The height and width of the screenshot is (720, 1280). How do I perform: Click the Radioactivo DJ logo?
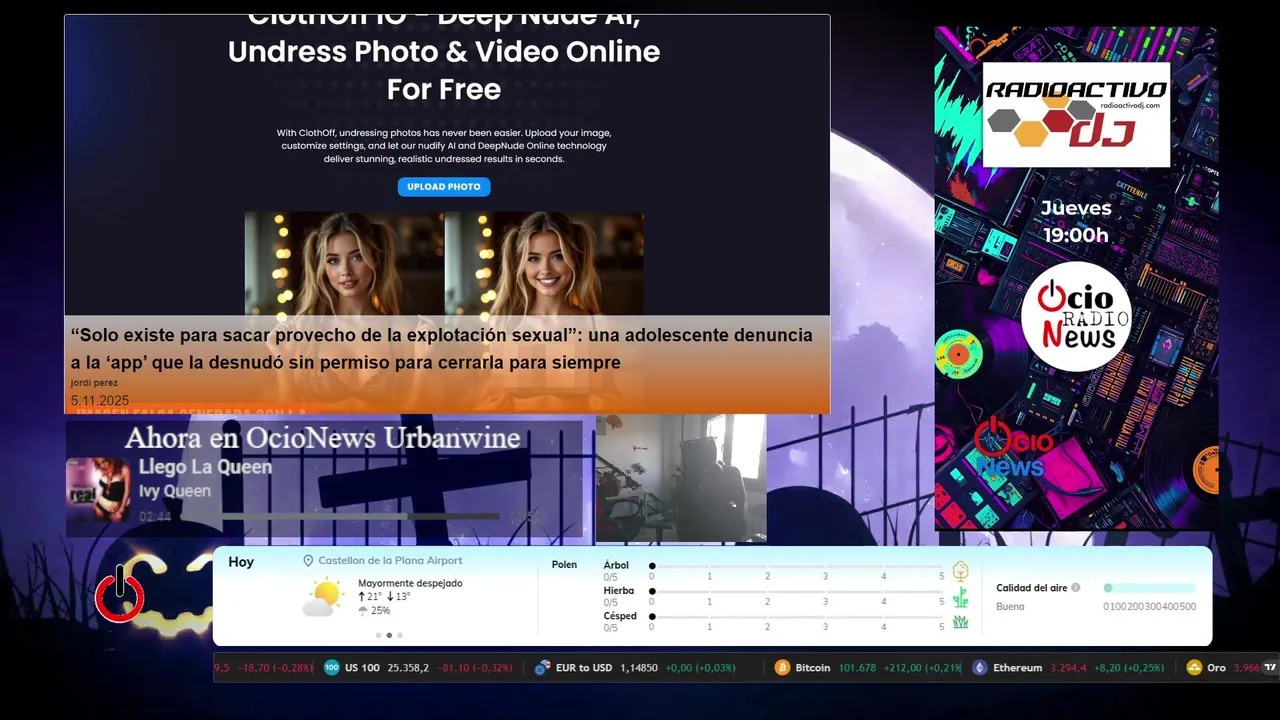[x=1076, y=114]
